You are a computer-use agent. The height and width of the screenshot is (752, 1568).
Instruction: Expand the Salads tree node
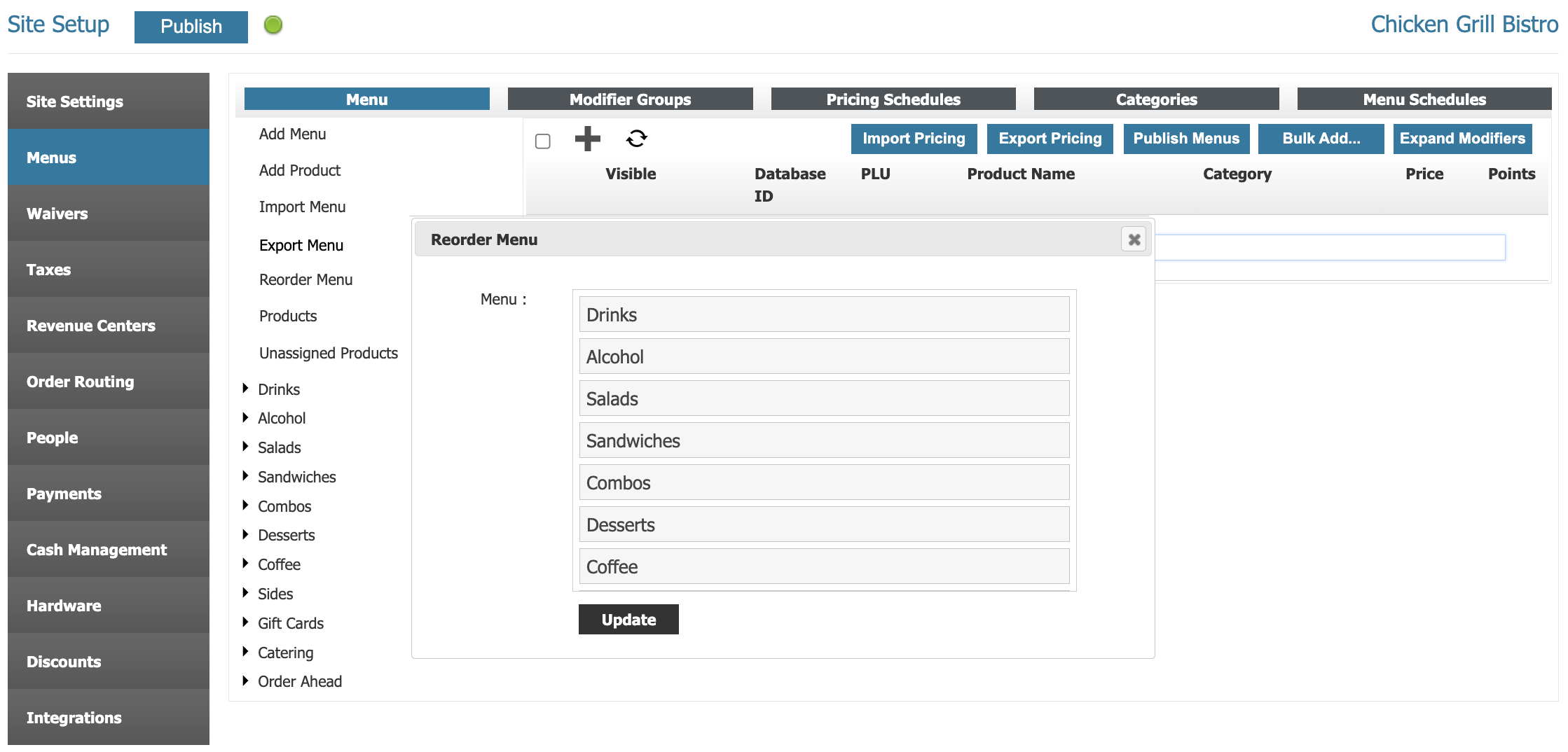245,447
